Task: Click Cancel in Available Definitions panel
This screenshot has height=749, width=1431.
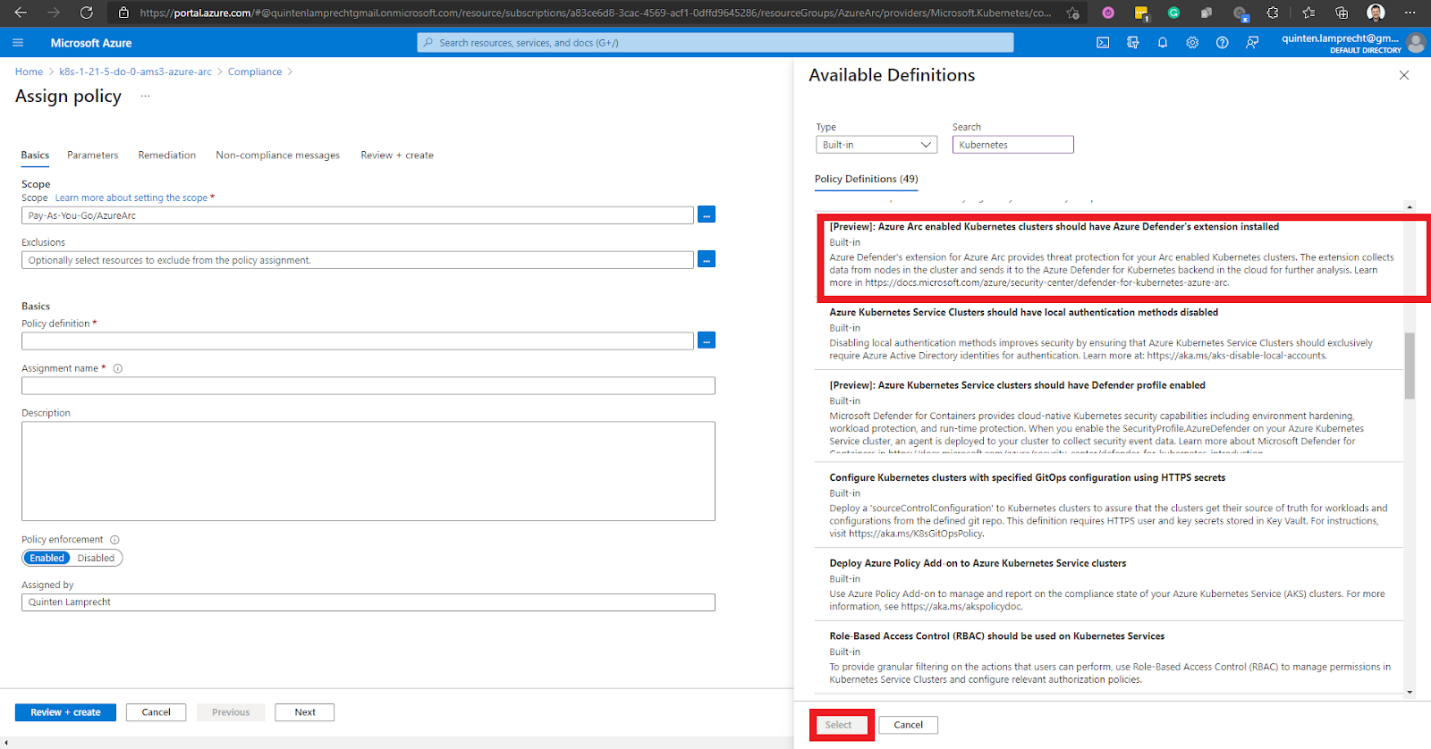Action: pos(908,725)
